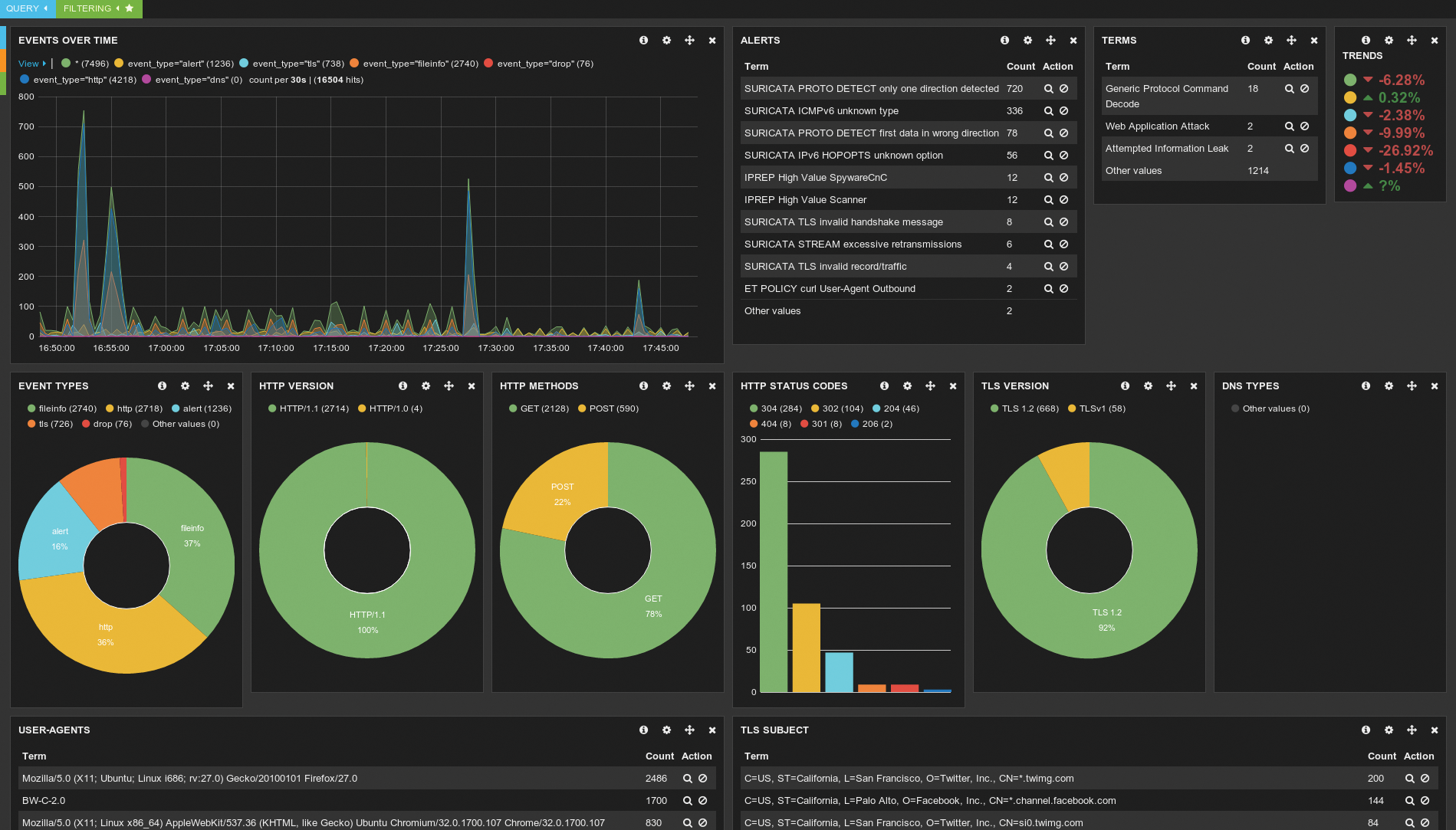
Task: Click the info icon on Events Over Time panel
Action: pyautogui.click(x=644, y=40)
